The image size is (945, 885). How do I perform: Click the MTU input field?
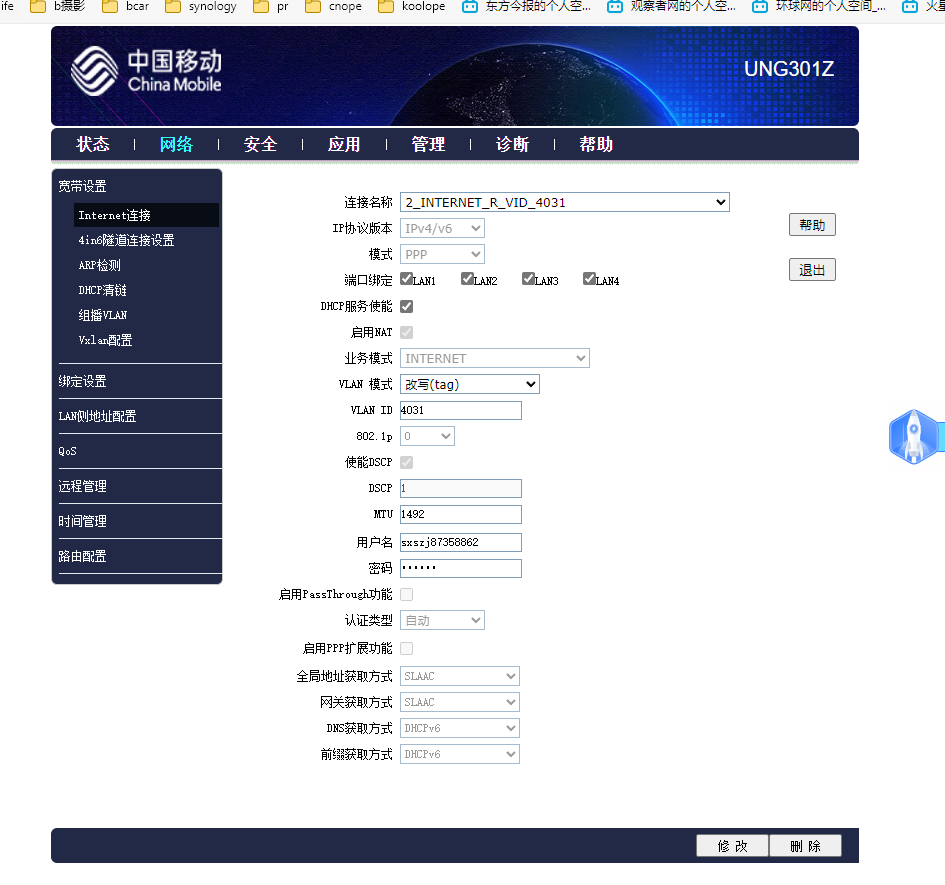(460, 514)
